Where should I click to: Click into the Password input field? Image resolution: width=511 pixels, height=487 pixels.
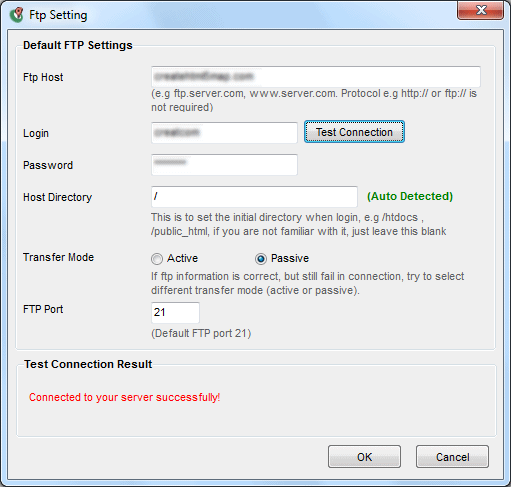point(224,165)
